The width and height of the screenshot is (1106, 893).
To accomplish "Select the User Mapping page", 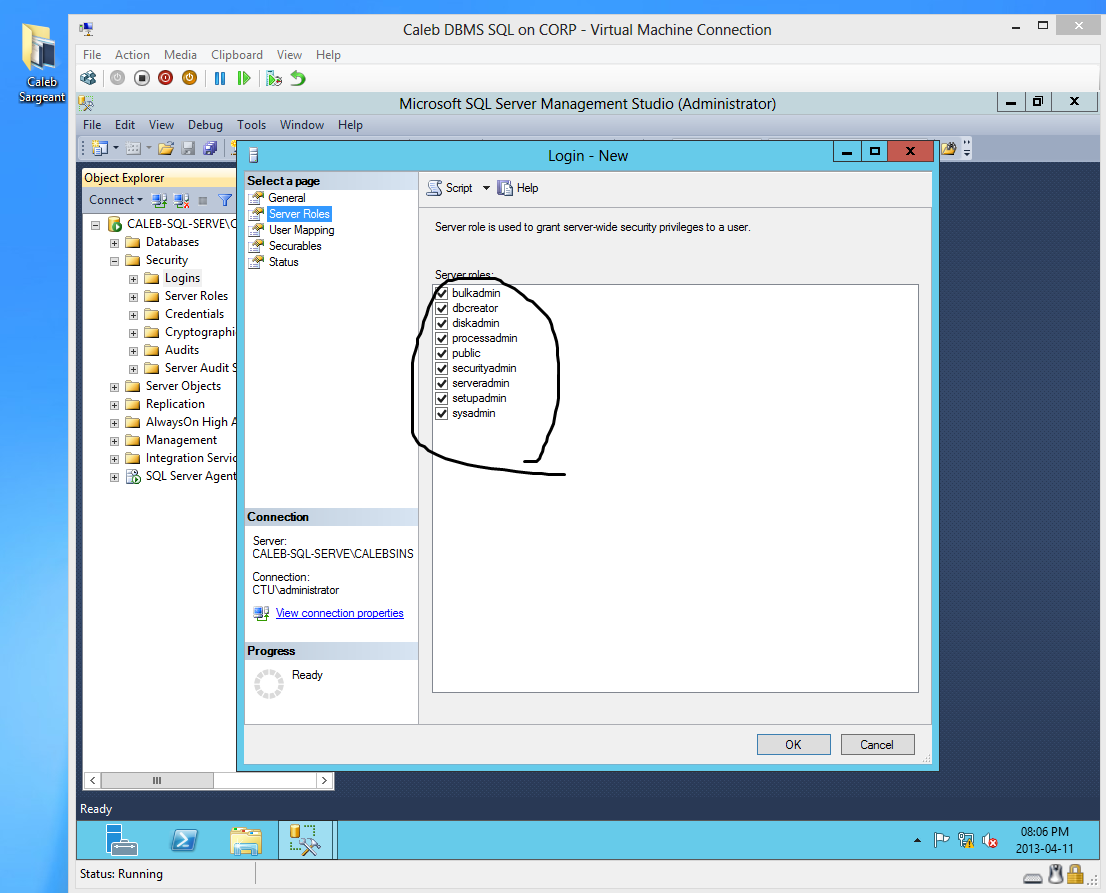I will [x=301, y=230].
